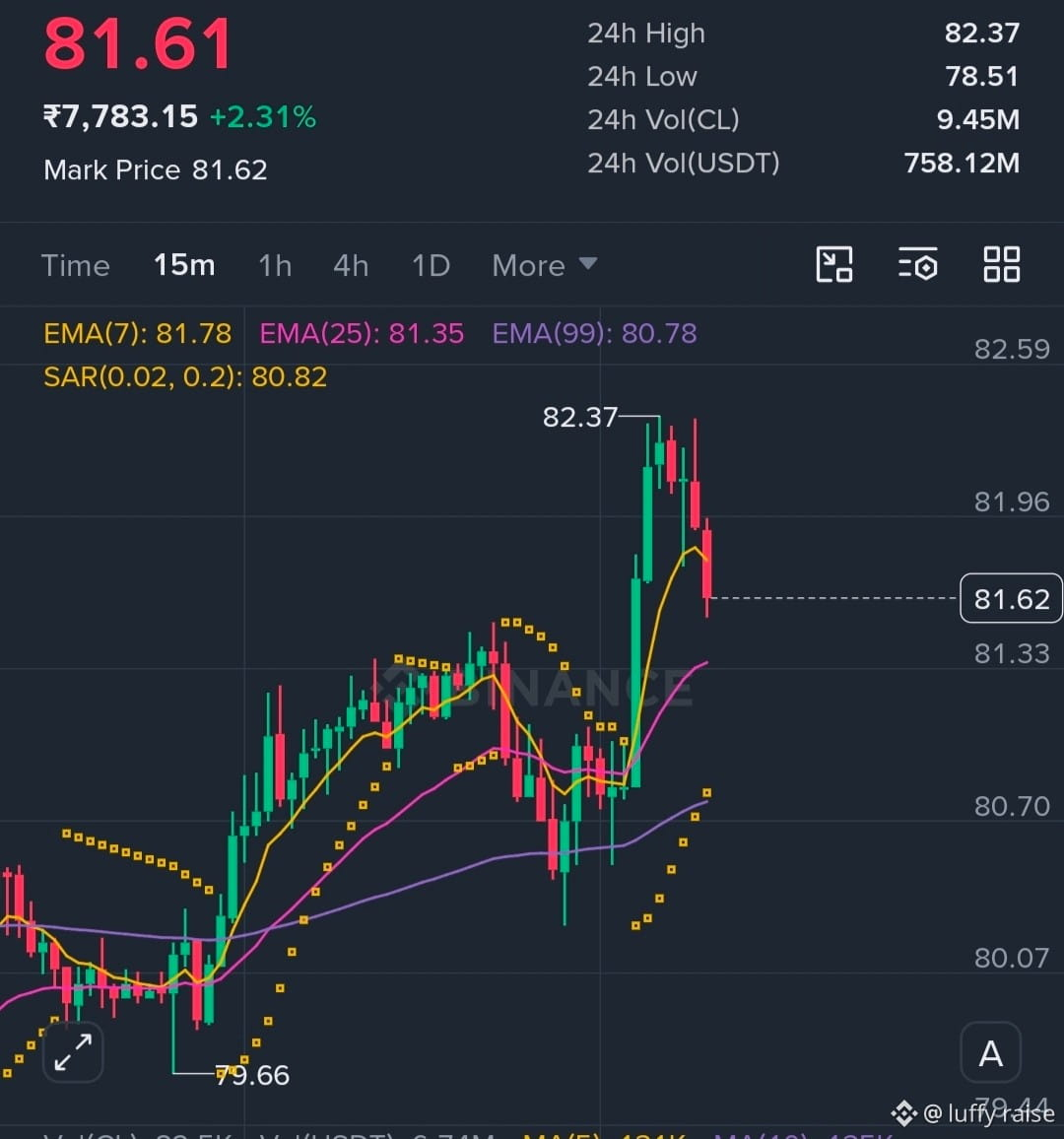This screenshot has width=1064, height=1139.
Task: Tap the 80.07 price axis label
Action: (1012, 958)
